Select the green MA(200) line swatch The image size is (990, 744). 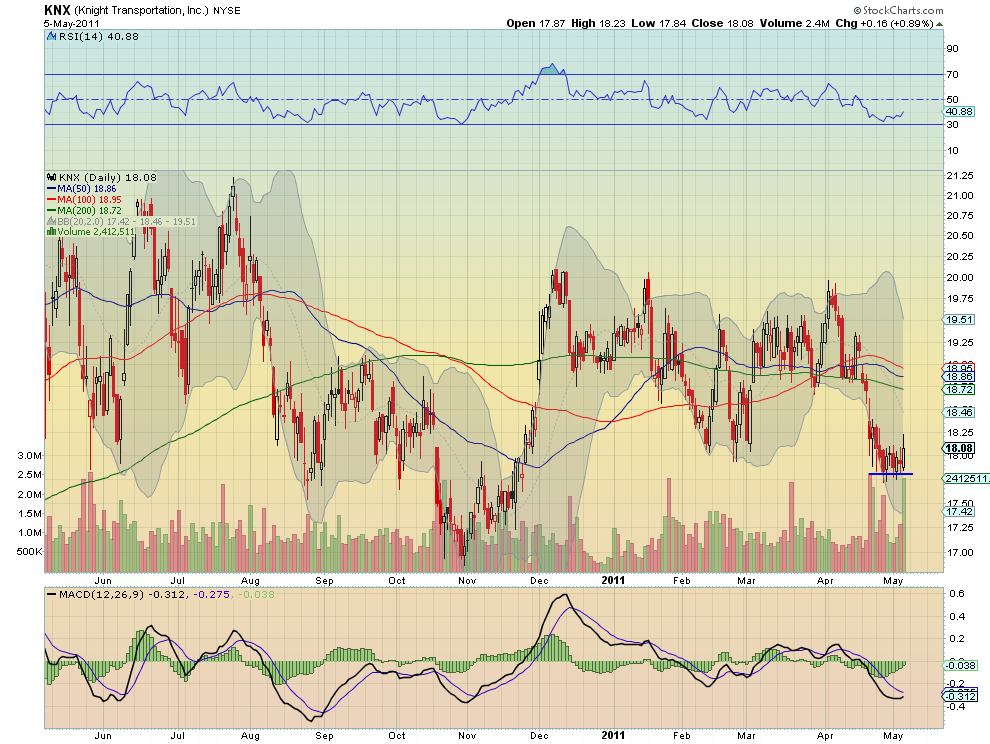click(x=52, y=210)
